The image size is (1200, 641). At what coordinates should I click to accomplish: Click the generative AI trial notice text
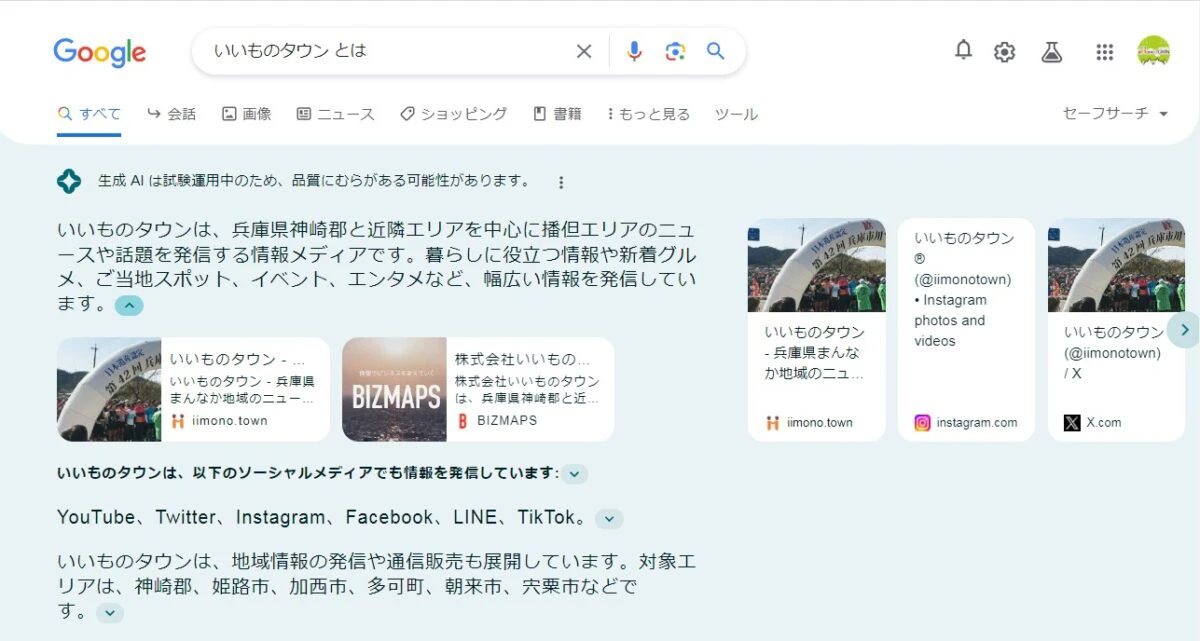314,181
